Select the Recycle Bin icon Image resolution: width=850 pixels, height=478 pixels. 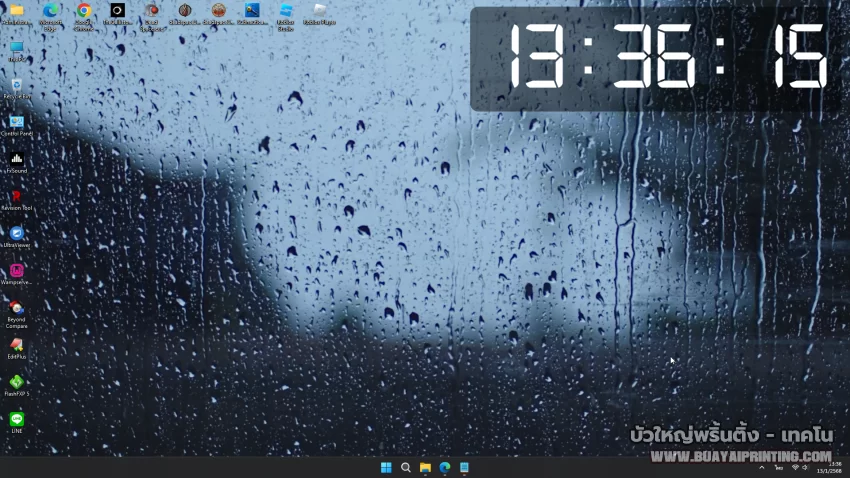point(17,86)
